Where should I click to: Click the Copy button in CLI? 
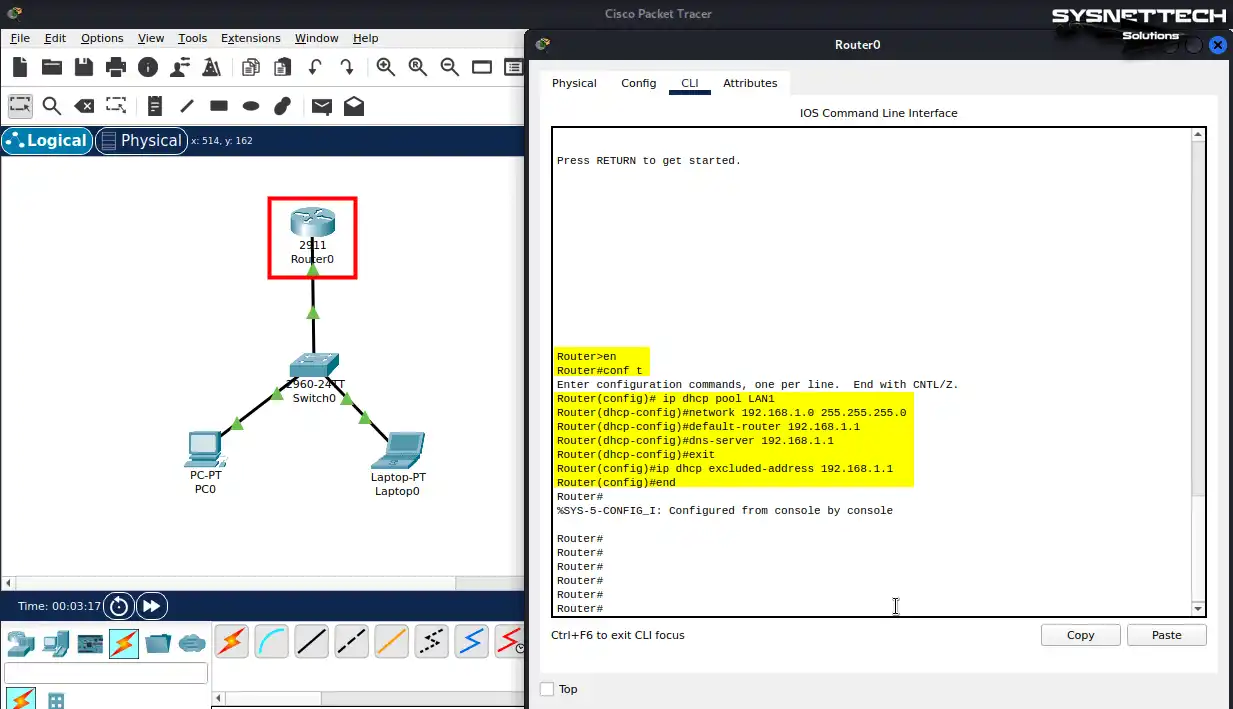[1080, 635]
